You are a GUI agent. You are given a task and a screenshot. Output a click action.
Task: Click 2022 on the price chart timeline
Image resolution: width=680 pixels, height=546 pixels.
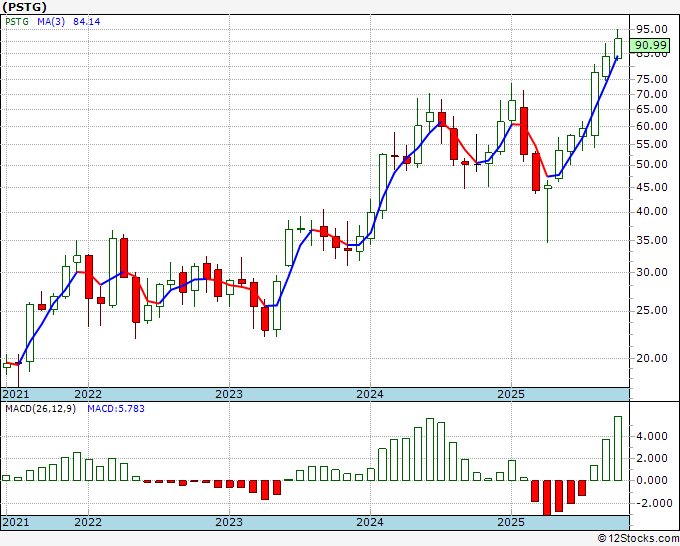point(88,394)
